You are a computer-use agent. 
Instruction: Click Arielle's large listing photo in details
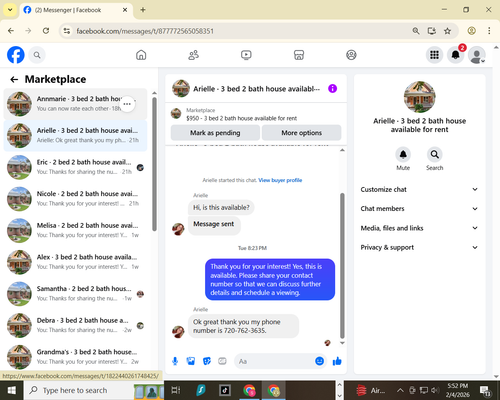click(419, 97)
